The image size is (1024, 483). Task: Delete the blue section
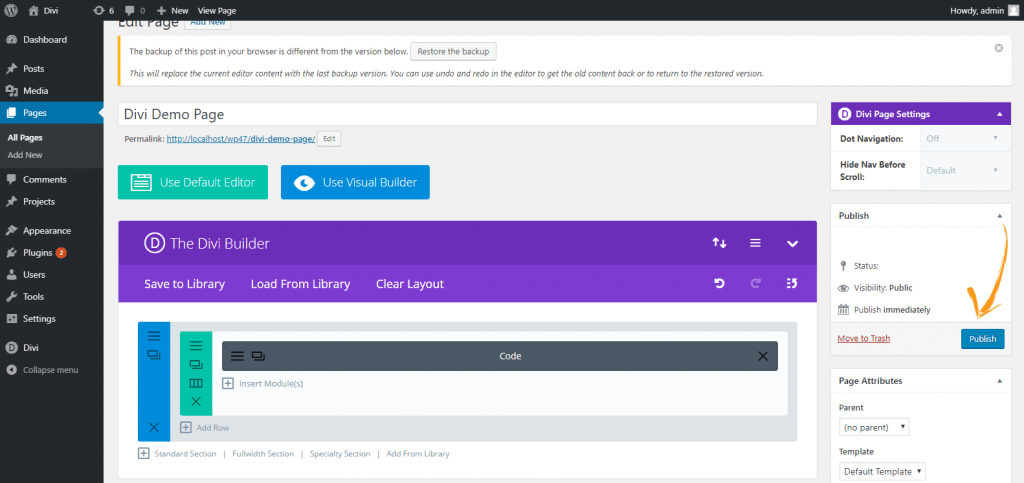[154, 428]
